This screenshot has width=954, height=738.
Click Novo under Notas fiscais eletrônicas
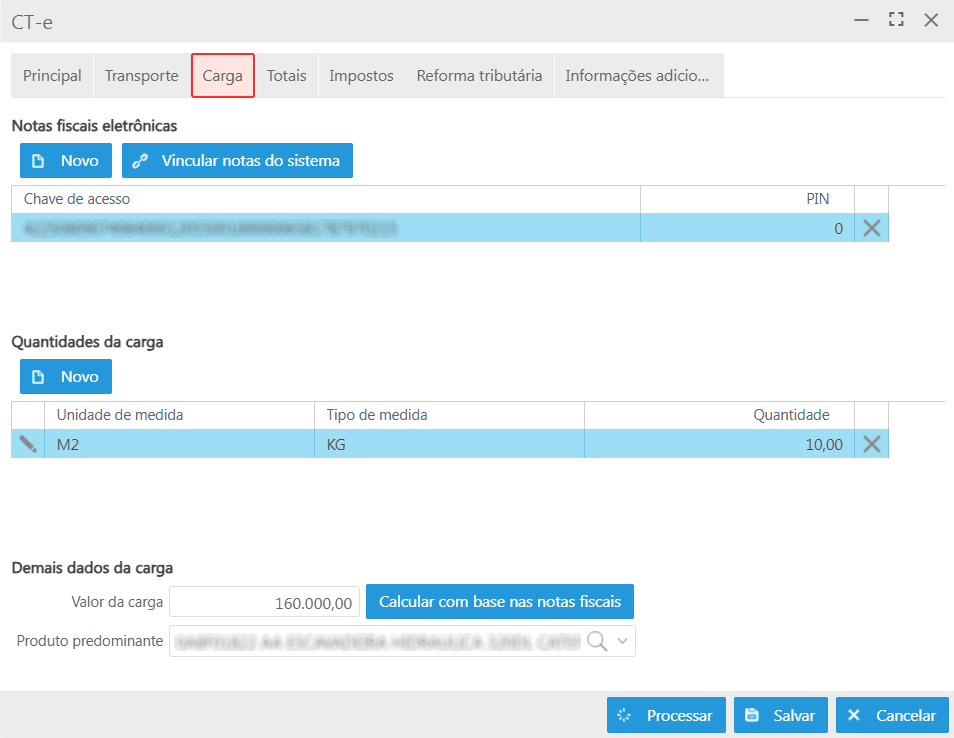(x=66, y=161)
